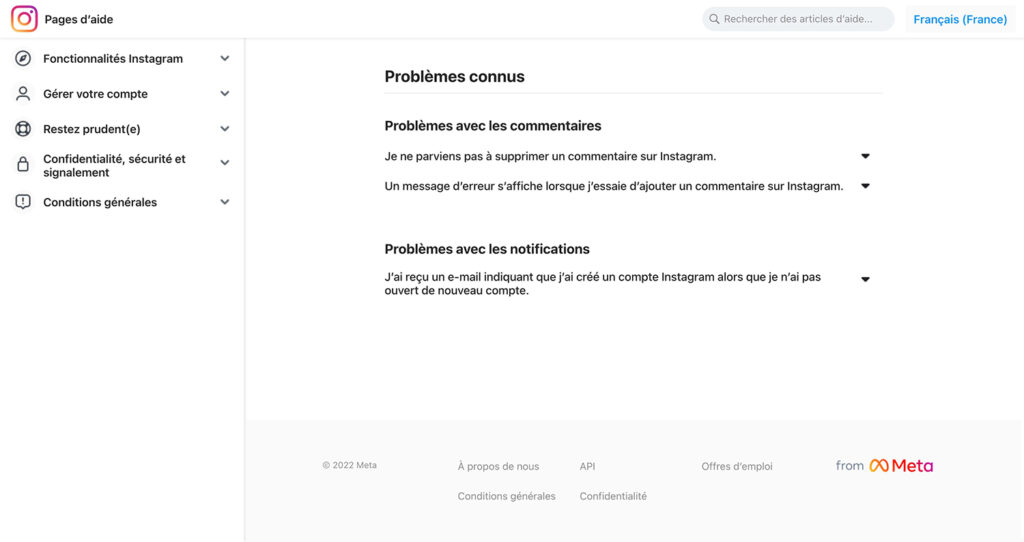1024x542 pixels.
Task: Click the compass icon beside Fonctionnalités Instagram
Action: (x=23, y=59)
